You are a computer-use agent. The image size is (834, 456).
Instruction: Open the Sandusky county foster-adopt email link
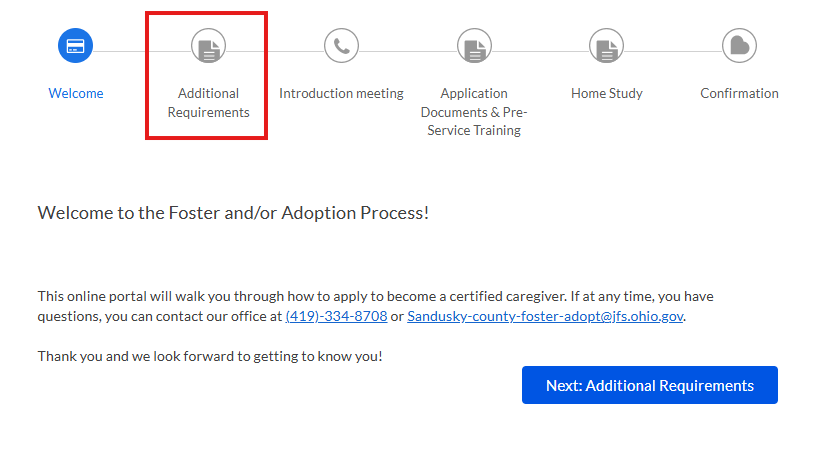(546, 317)
